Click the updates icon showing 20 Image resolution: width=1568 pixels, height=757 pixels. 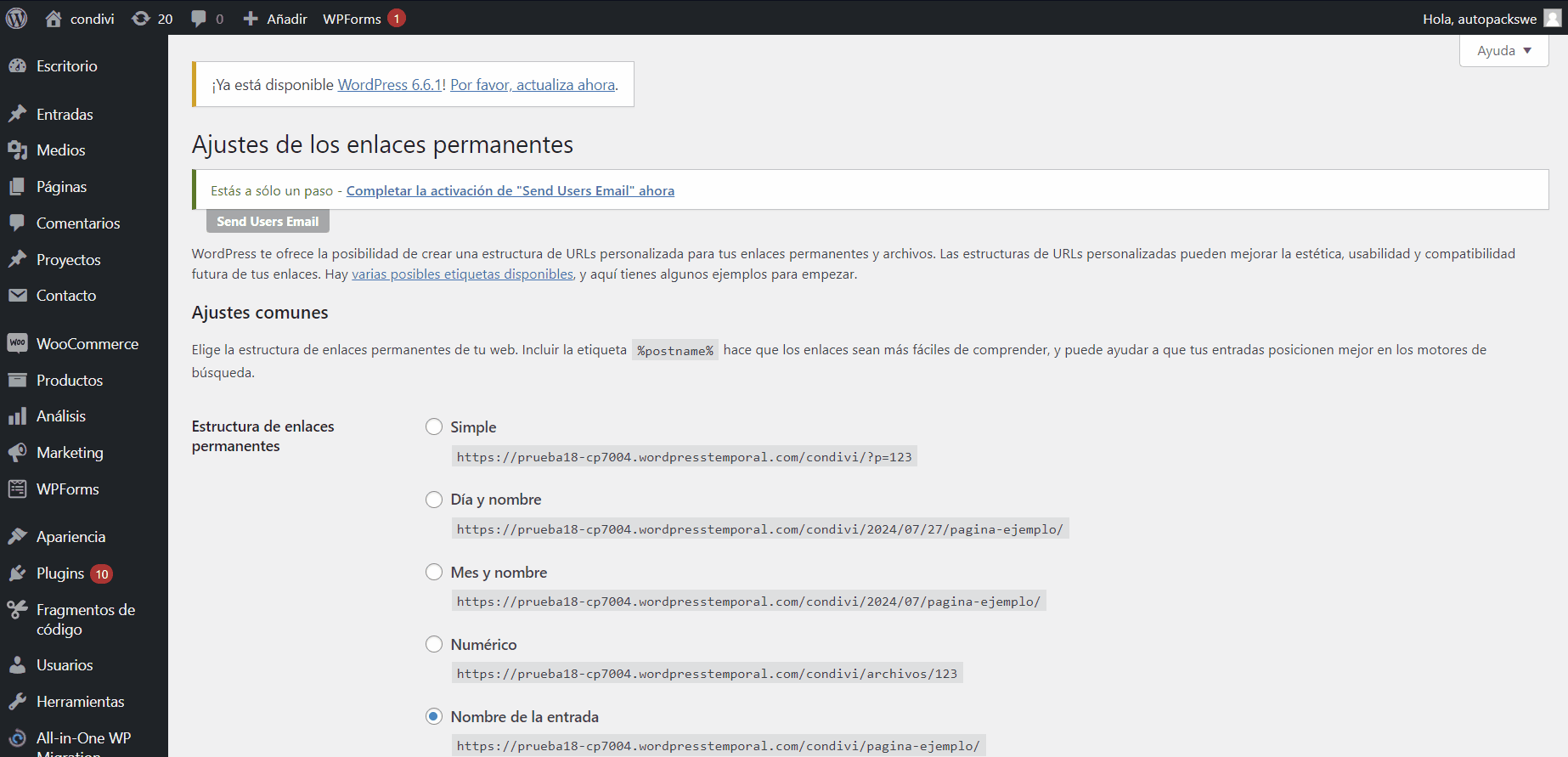(141, 18)
